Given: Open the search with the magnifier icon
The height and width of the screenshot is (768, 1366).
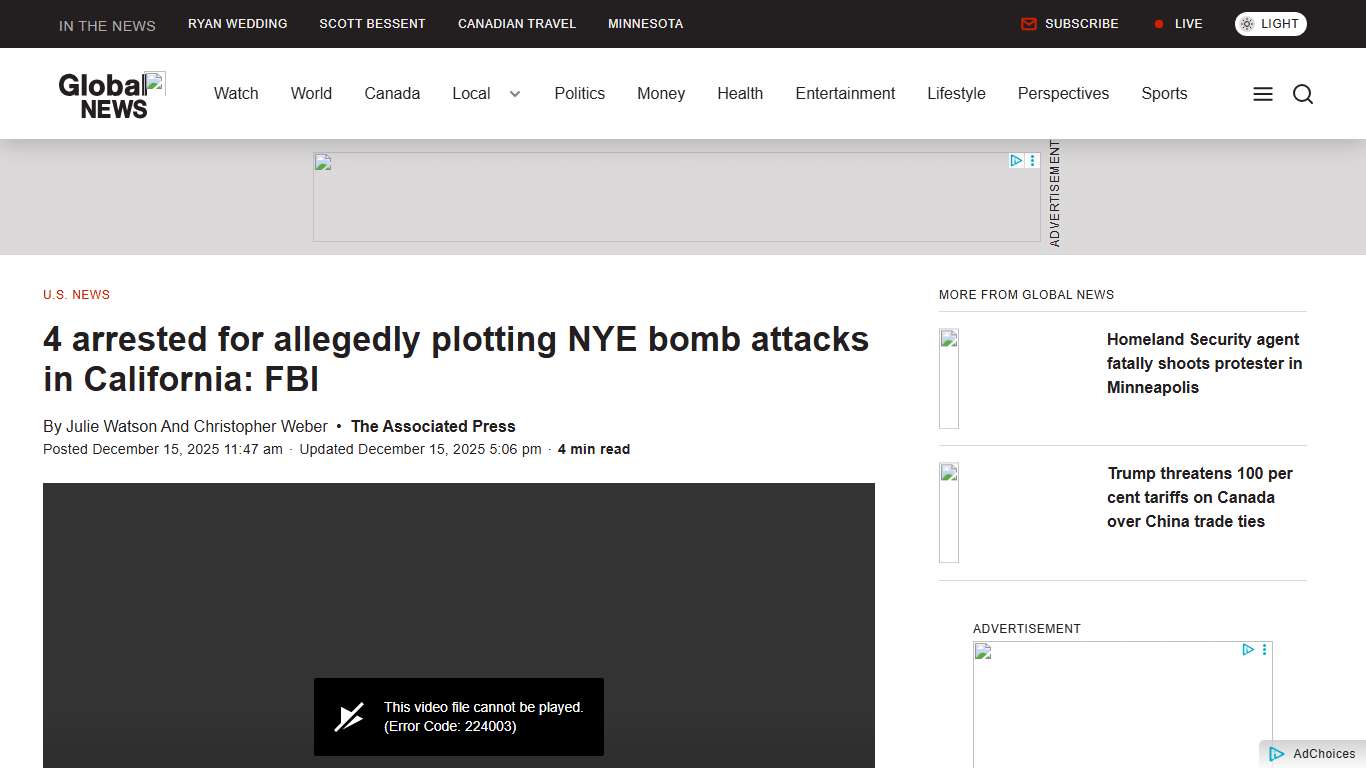Looking at the screenshot, I should tap(1303, 93).
